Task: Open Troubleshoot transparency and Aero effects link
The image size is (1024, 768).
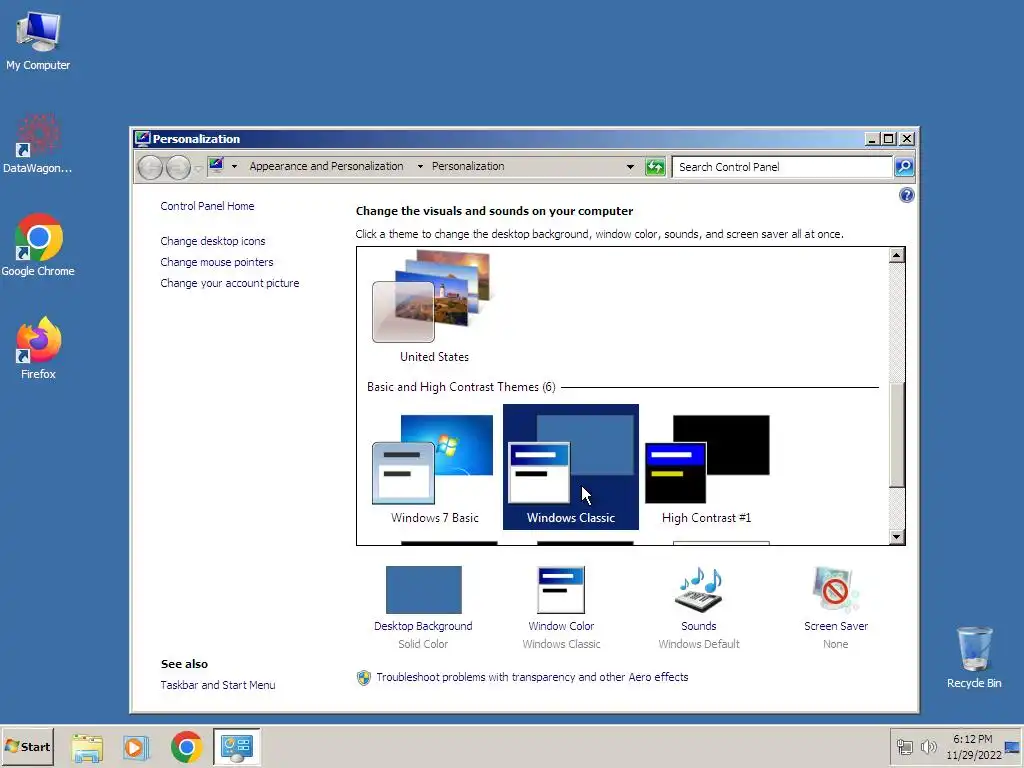Action: tap(532, 677)
